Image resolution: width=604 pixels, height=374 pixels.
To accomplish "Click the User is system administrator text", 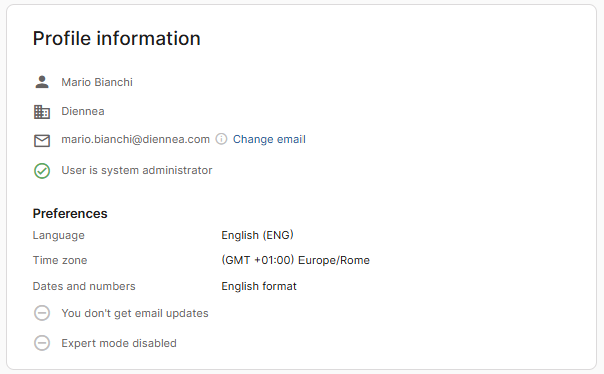I will point(137,170).
